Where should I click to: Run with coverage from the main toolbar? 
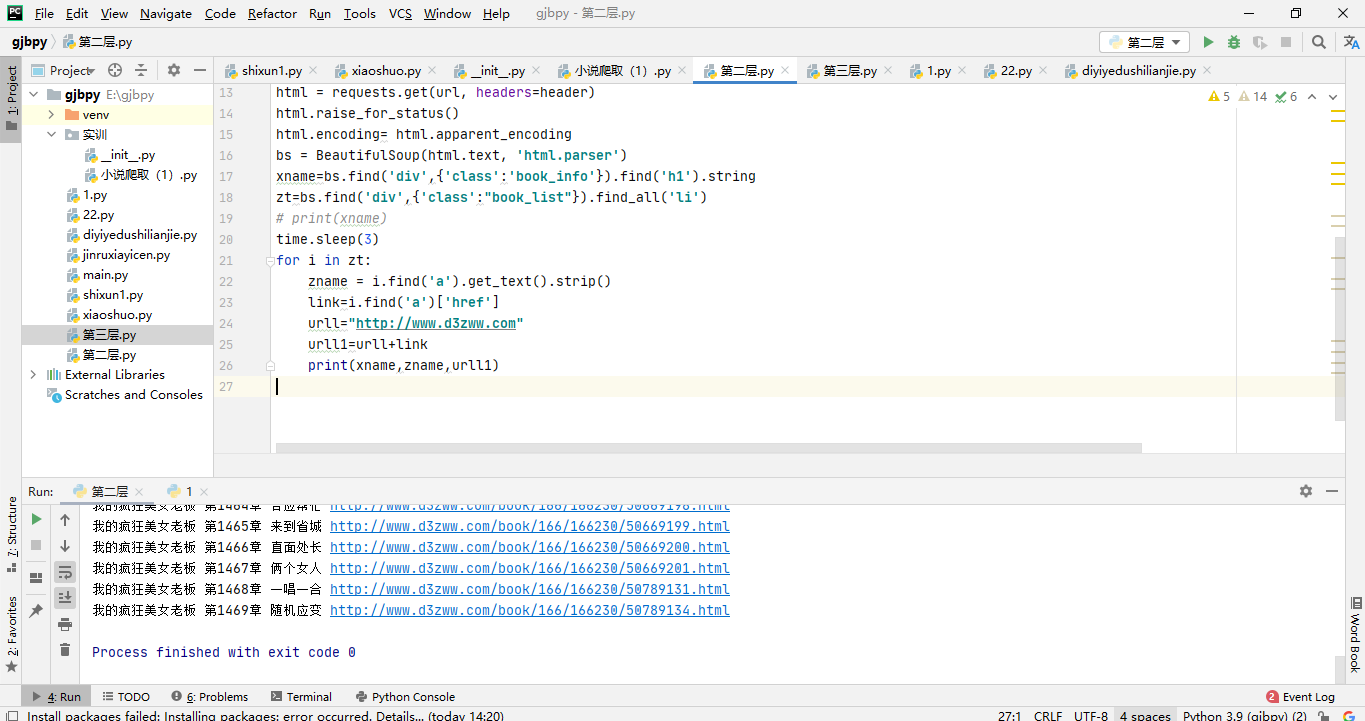[1260, 42]
